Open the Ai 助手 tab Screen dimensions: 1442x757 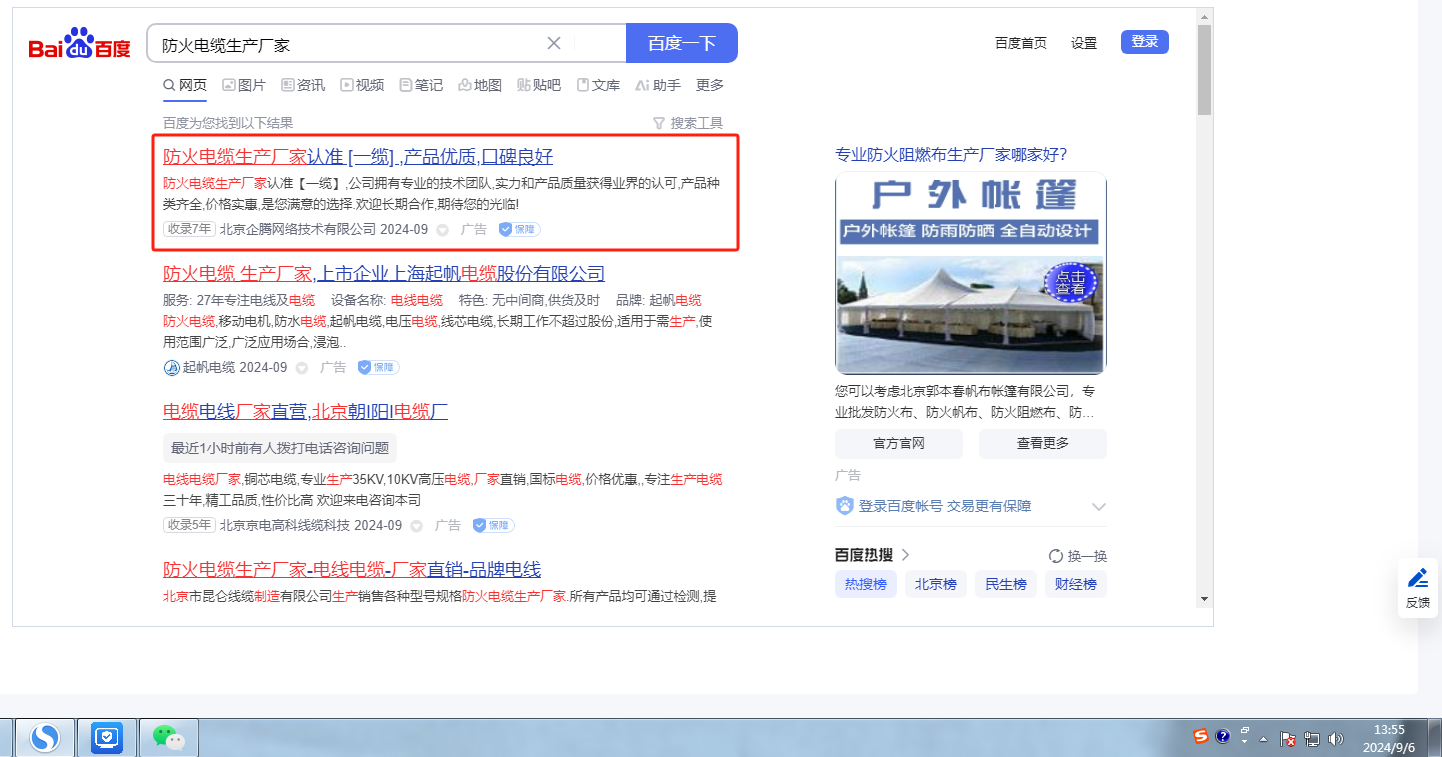(x=658, y=85)
